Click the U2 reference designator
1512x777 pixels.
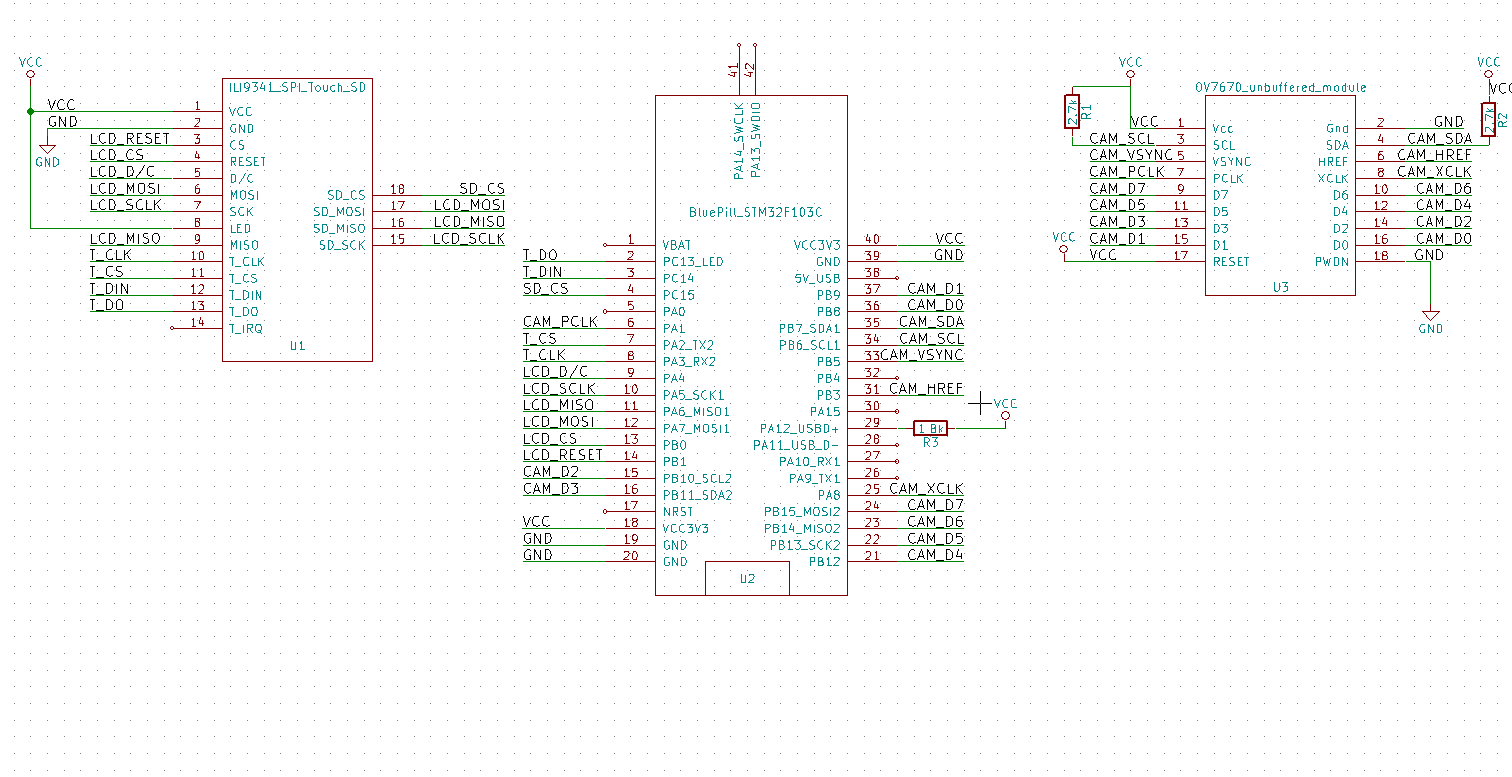point(747,578)
